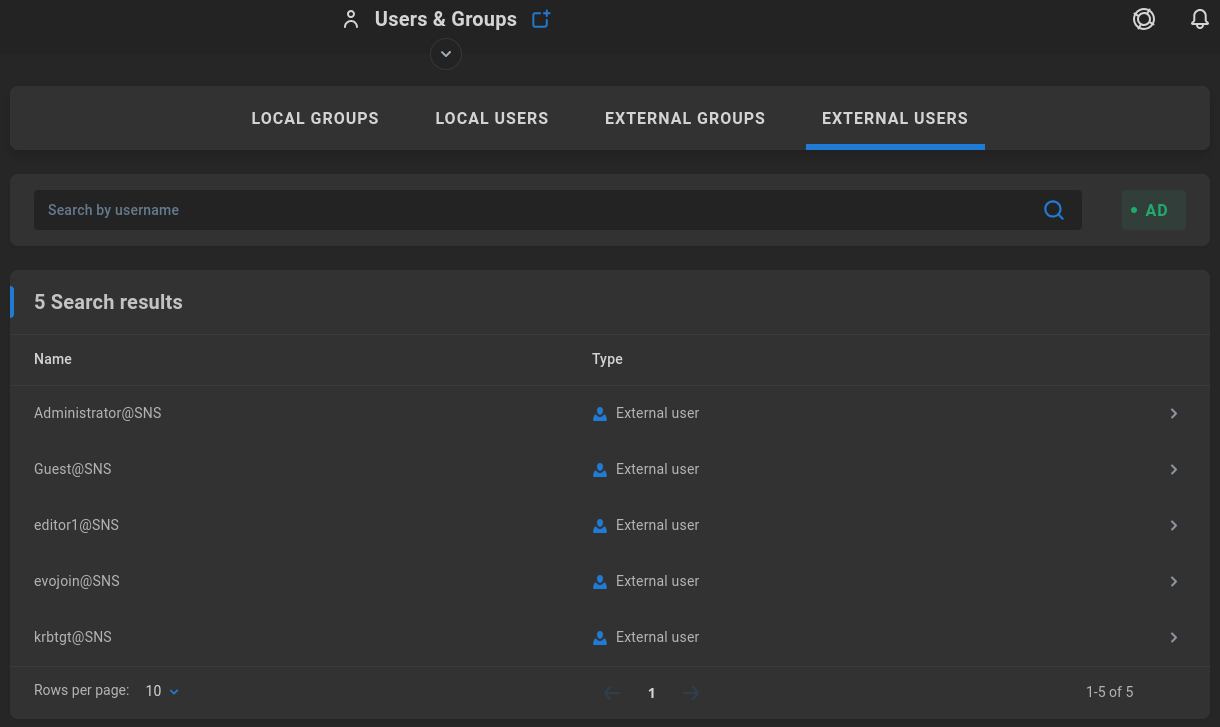Image resolution: width=1220 pixels, height=727 pixels.
Task: Click the user icon in Guest@SNS row
Action: [x=600, y=469]
